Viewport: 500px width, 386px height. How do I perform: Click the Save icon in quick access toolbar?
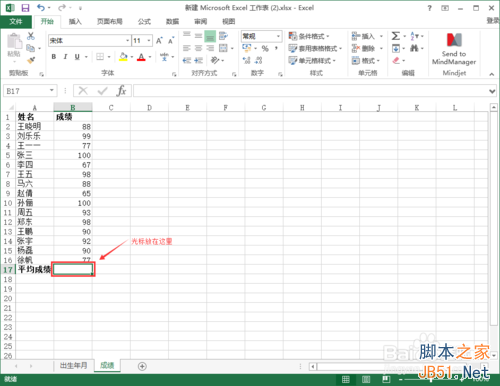coord(25,7)
